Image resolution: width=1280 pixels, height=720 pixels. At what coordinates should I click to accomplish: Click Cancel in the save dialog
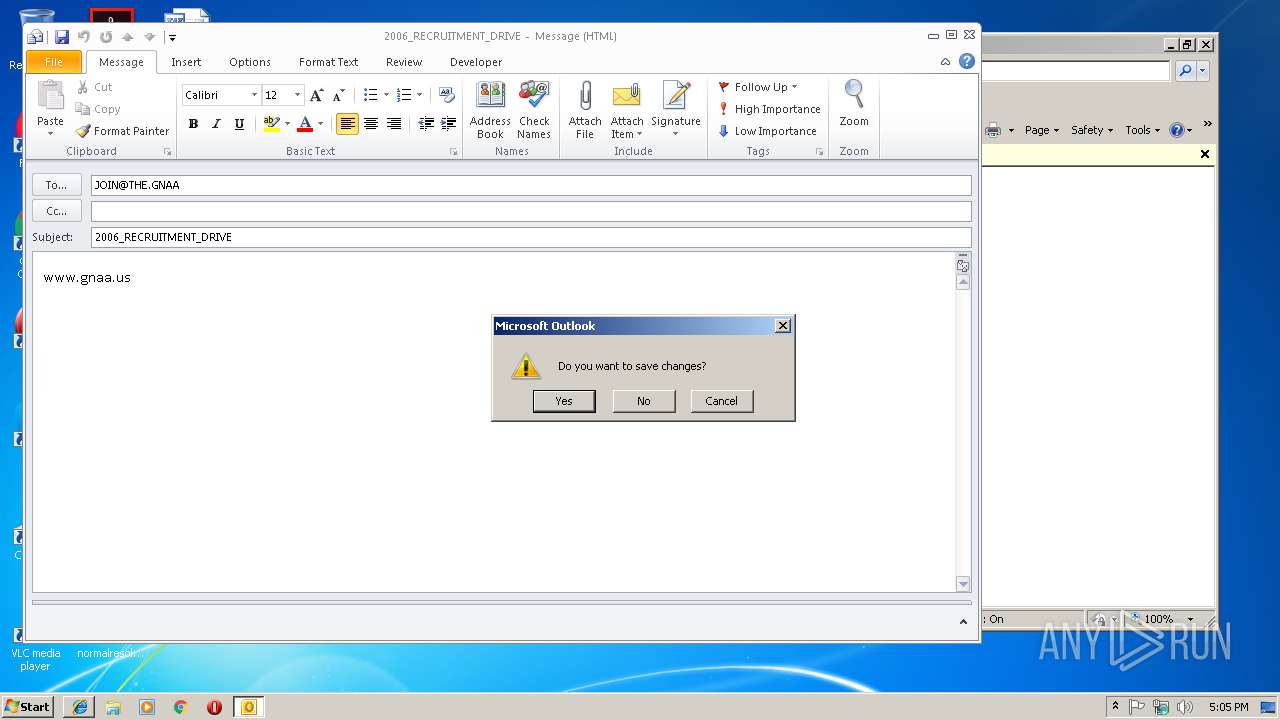tap(721, 401)
